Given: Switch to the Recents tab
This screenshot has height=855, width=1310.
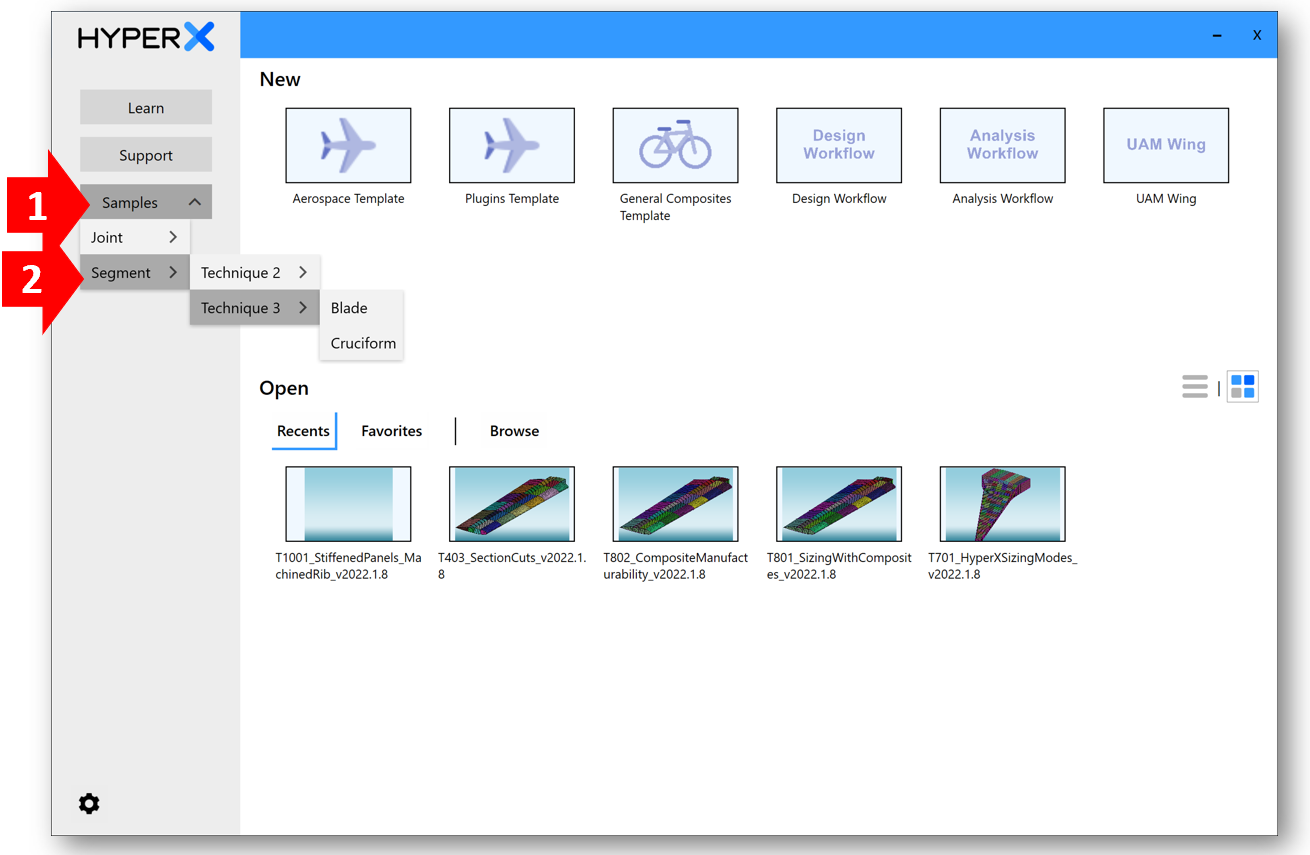Looking at the screenshot, I should click(x=303, y=431).
